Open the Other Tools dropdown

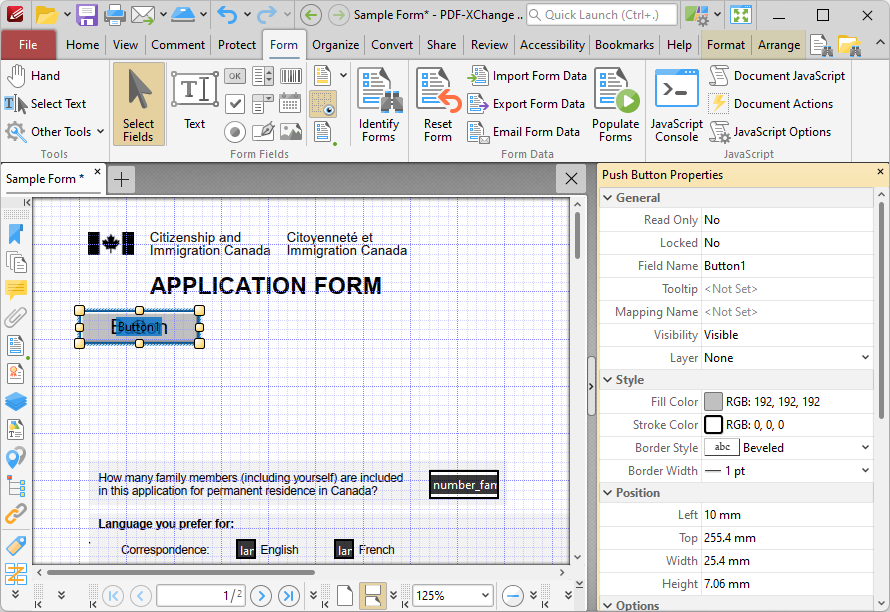pyautogui.click(x=54, y=132)
